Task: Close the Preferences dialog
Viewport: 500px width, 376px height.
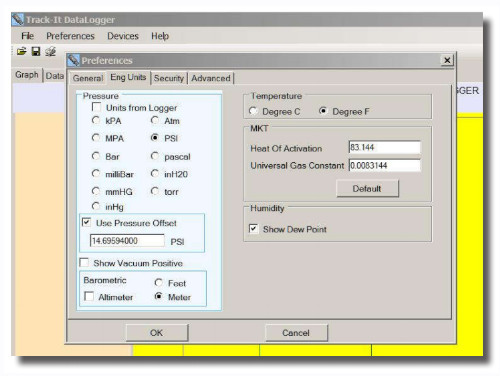Action: (447, 60)
